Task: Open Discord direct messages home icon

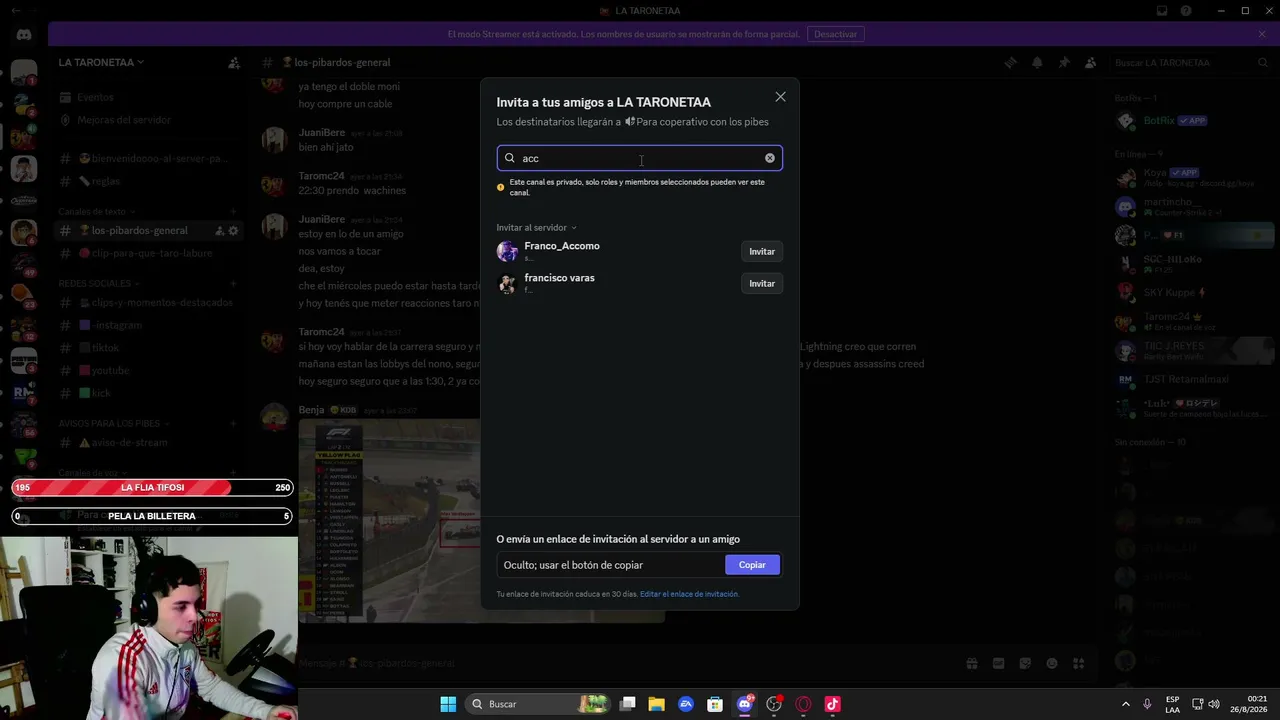Action: [24, 35]
